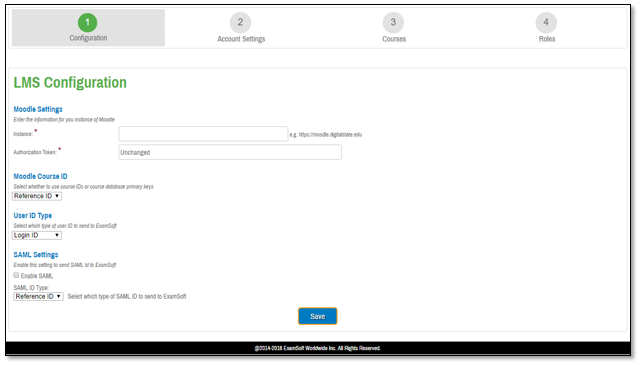
Task: Enable the SAML checkbox
Action: pyautogui.click(x=16, y=275)
